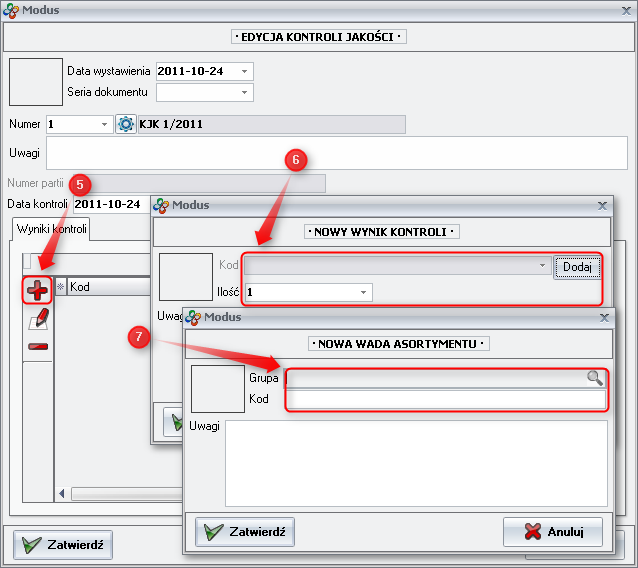This screenshot has height=568, width=638.
Task: Expand the Ilość dropdown
Action: click(x=363, y=292)
